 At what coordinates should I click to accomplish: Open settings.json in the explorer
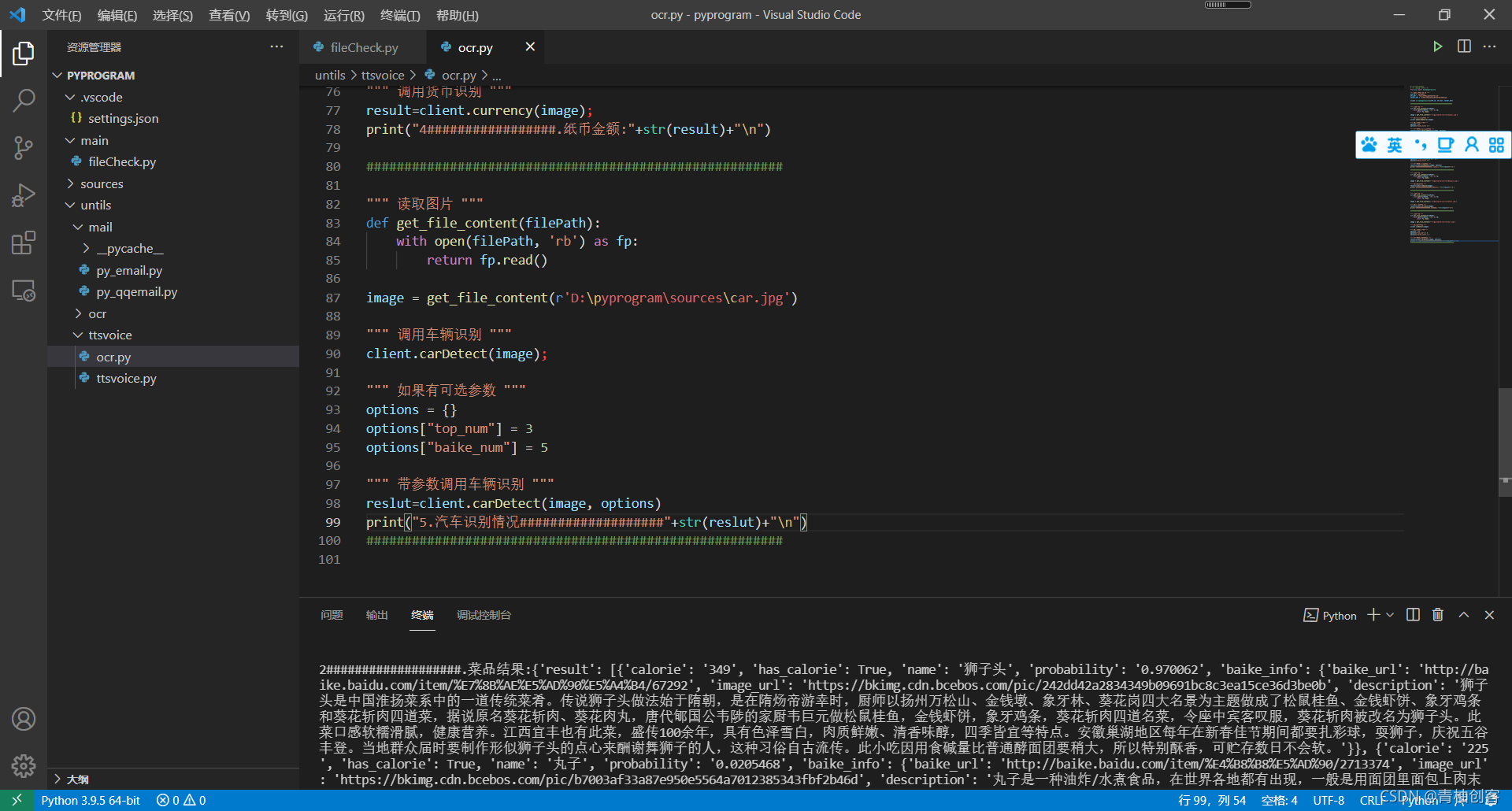pos(173,118)
